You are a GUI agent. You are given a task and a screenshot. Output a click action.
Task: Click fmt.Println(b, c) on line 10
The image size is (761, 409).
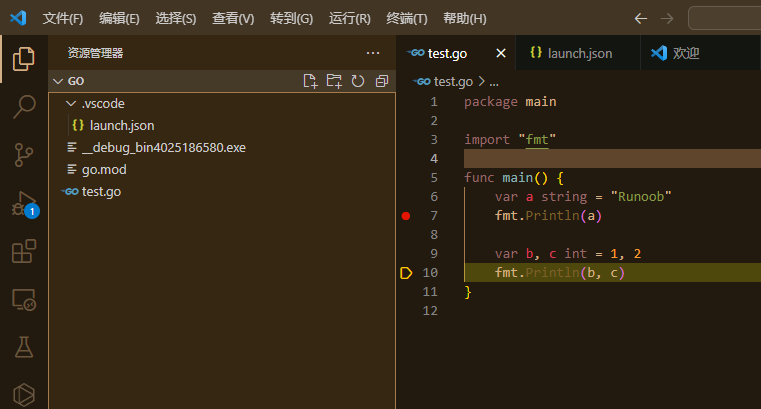pyautogui.click(x=560, y=273)
